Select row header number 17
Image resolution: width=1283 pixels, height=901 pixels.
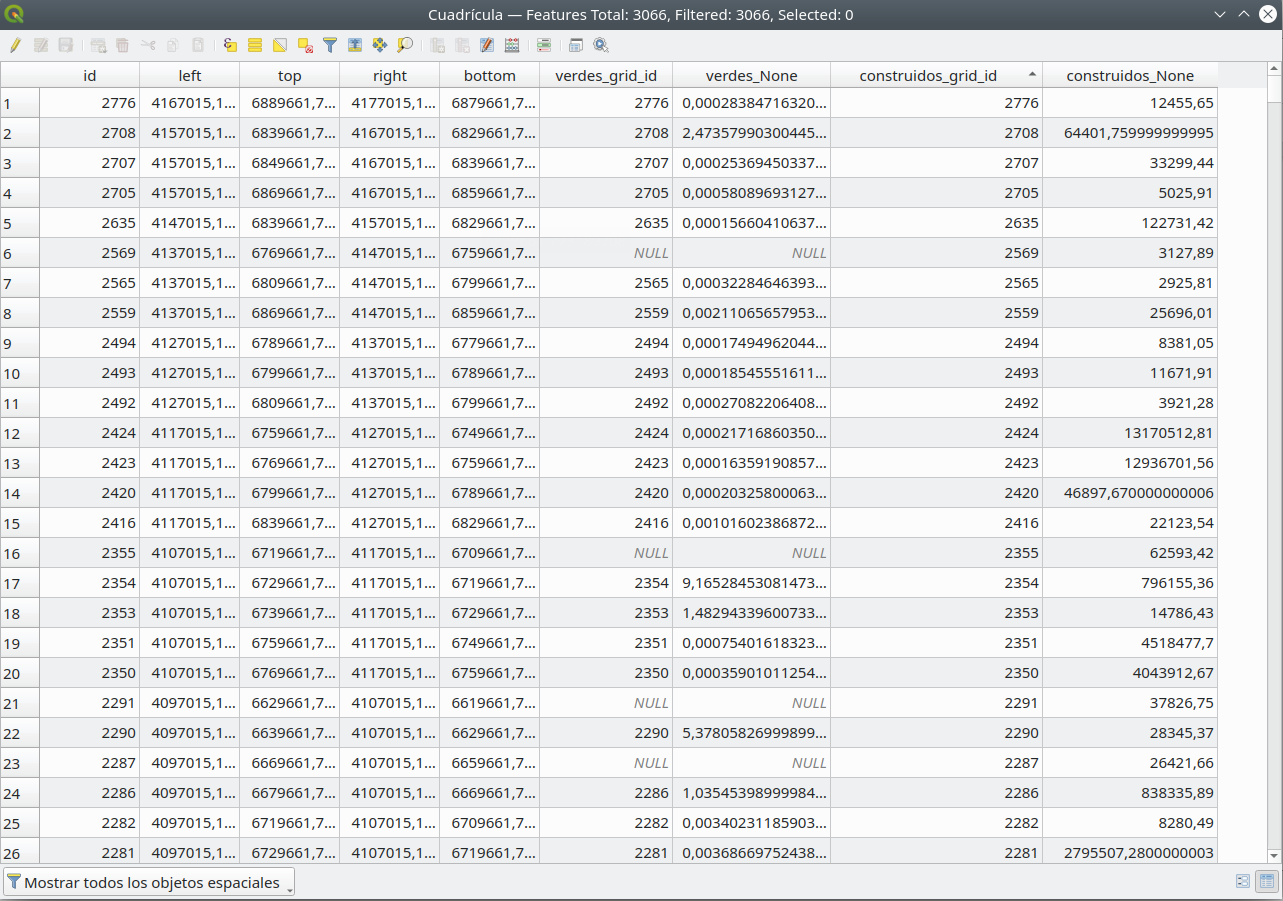tap(20, 583)
